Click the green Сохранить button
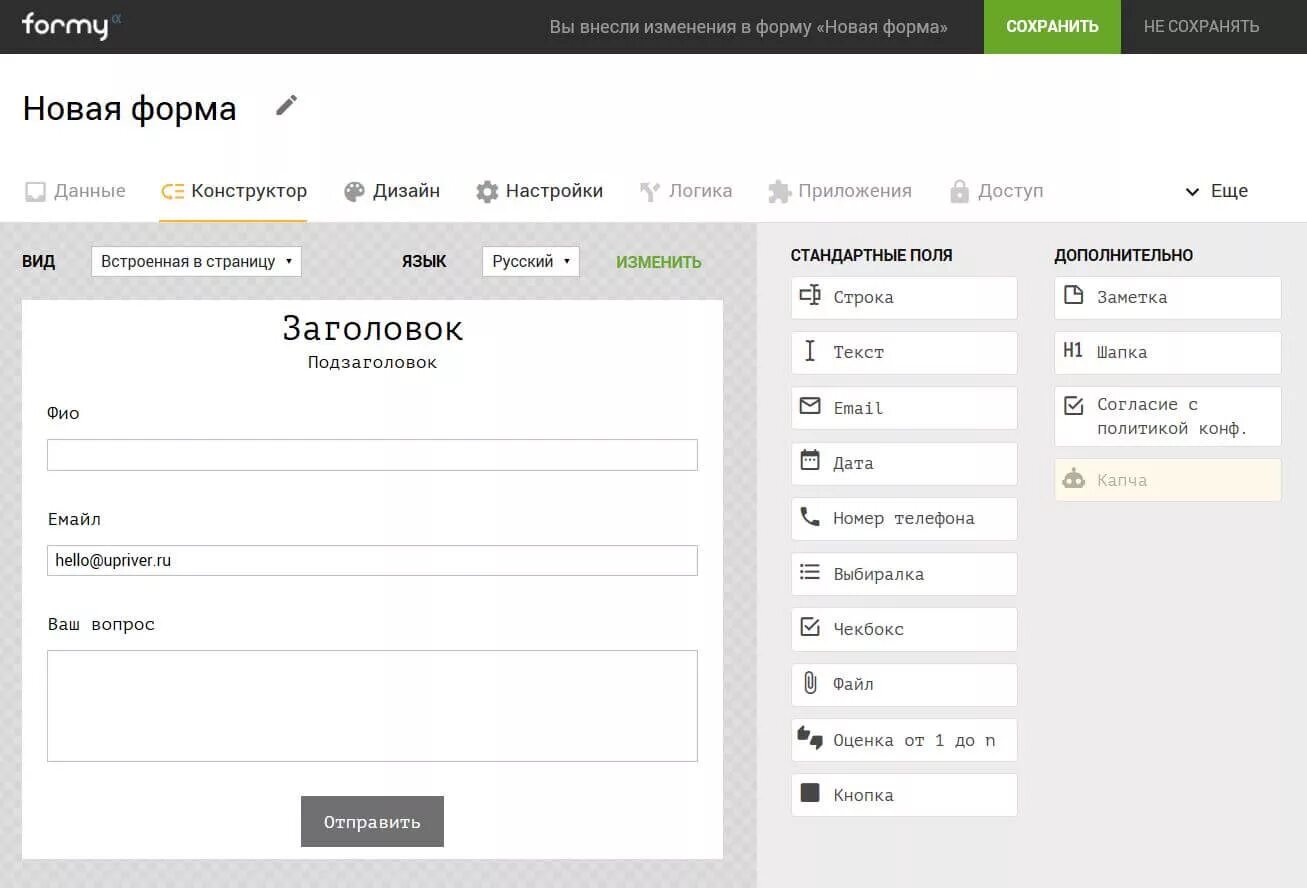This screenshot has height=888, width=1307. [1052, 27]
